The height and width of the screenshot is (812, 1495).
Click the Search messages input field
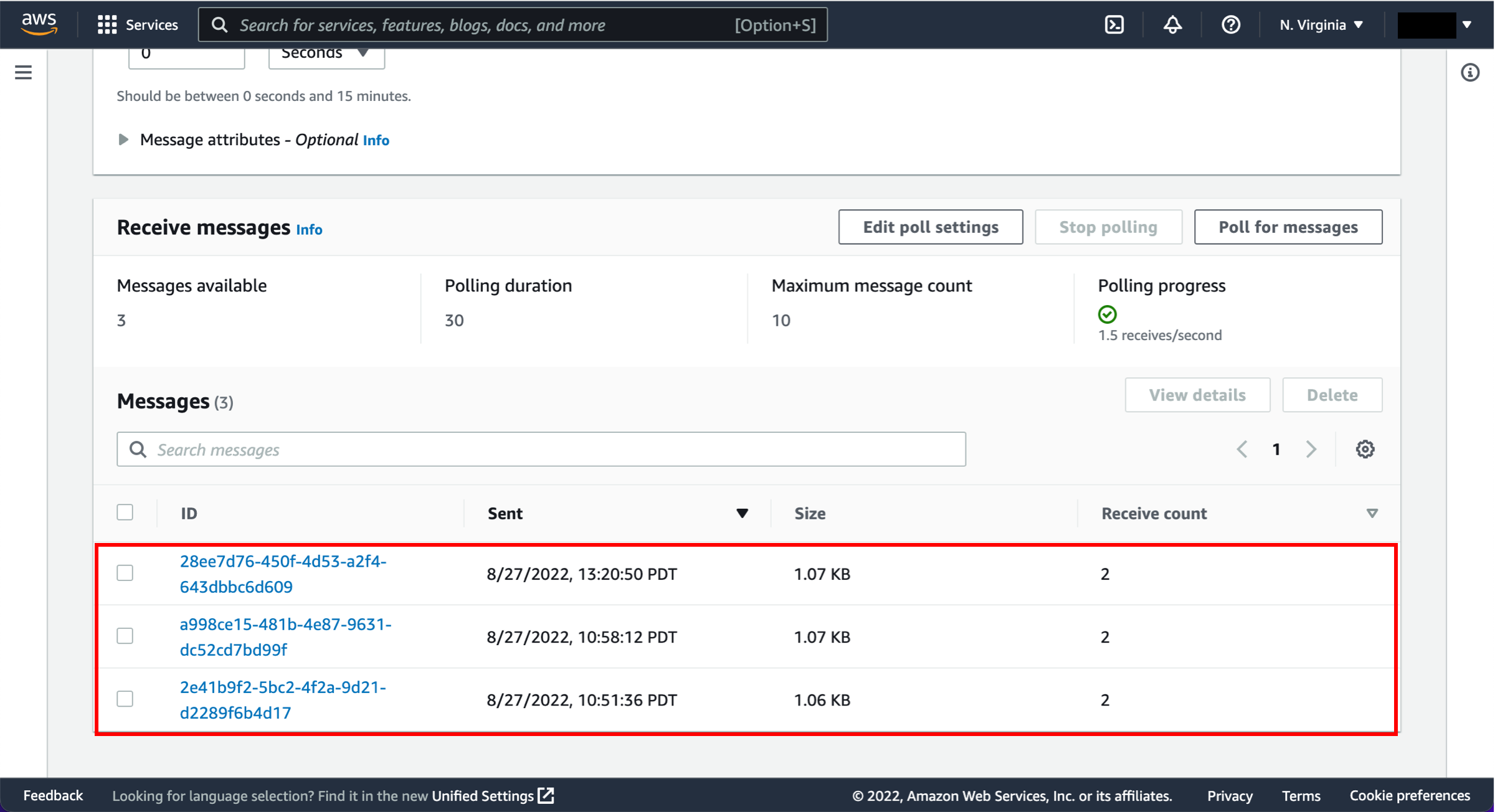click(x=542, y=450)
